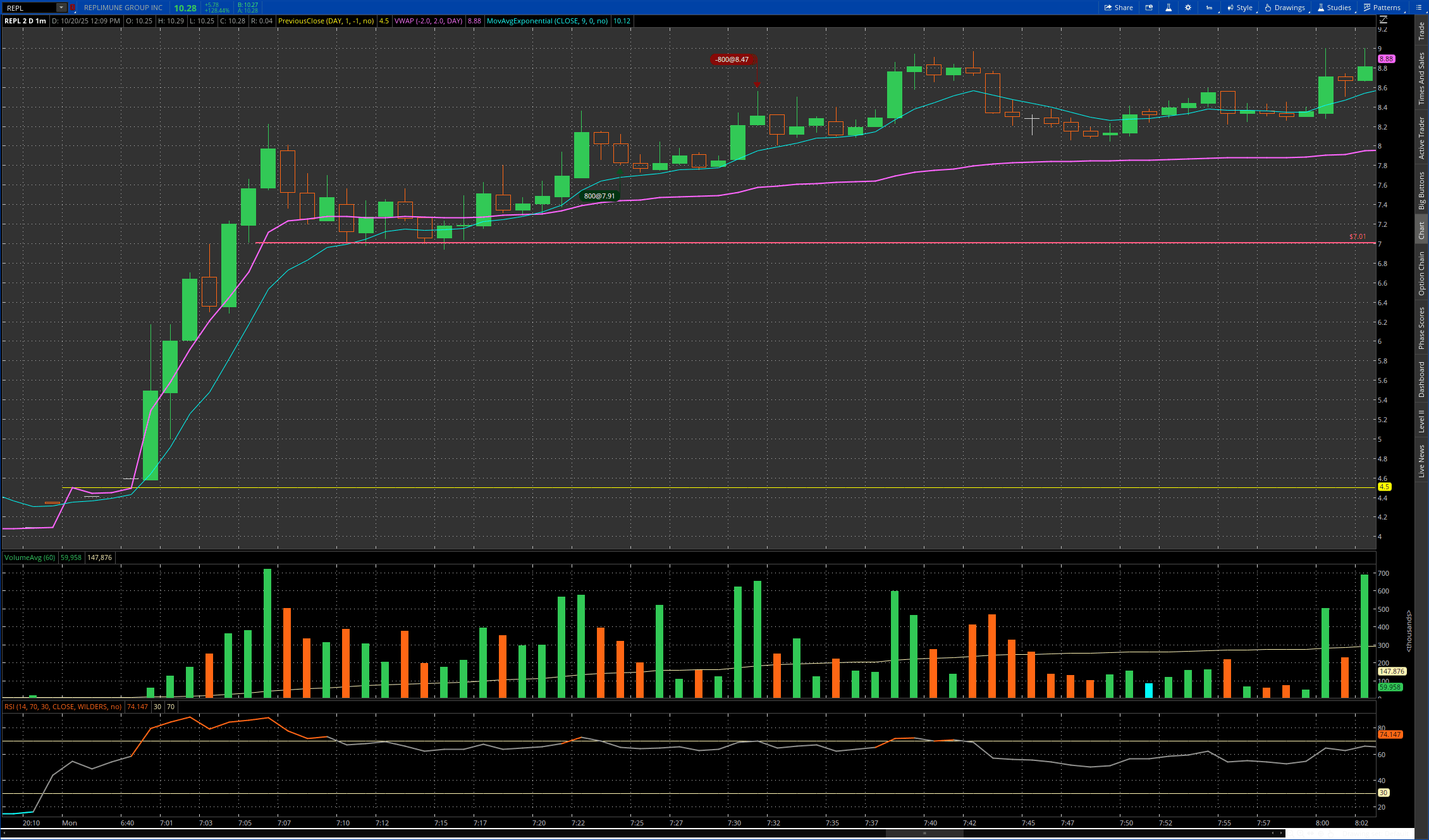Click the Share chart button

click(x=1118, y=8)
